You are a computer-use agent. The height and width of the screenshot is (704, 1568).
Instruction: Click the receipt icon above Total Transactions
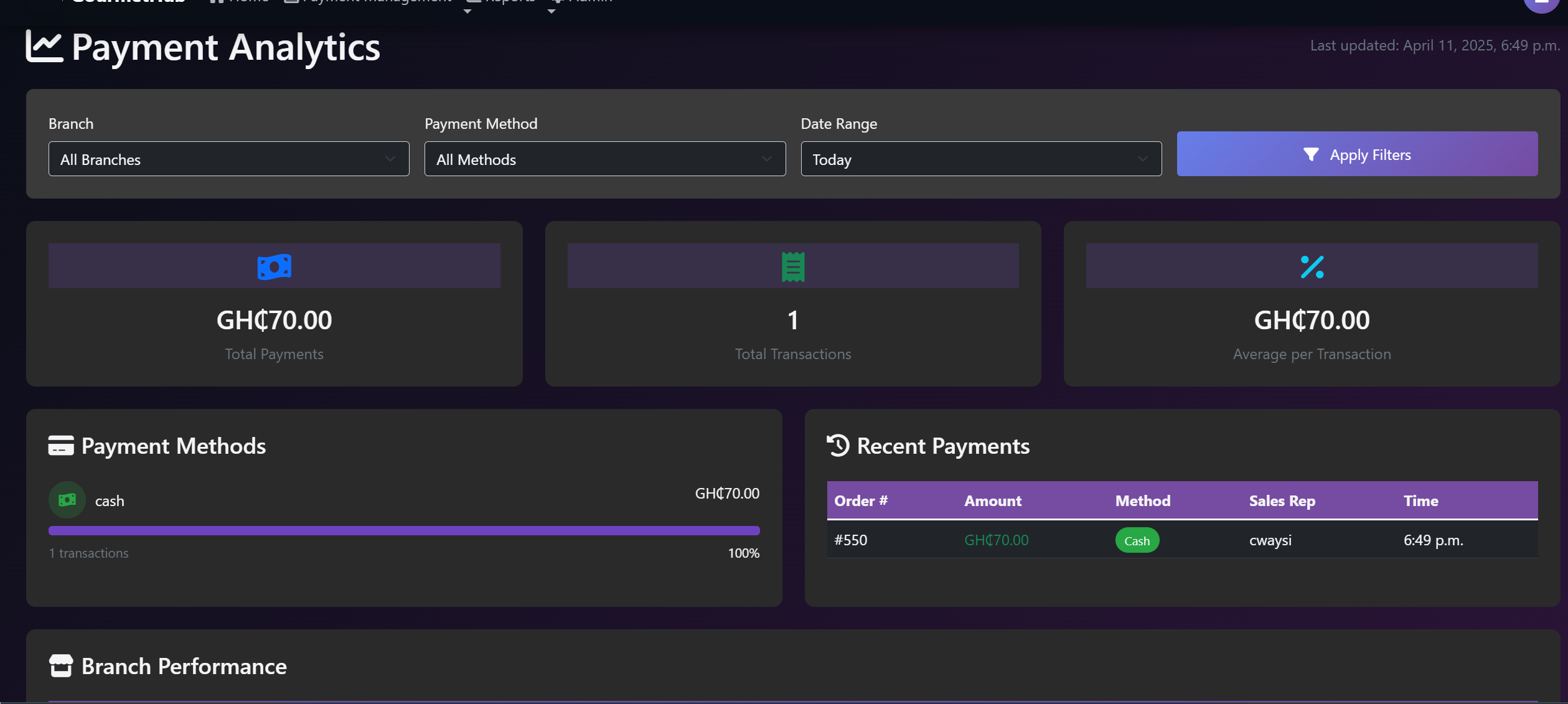[x=792, y=266]
